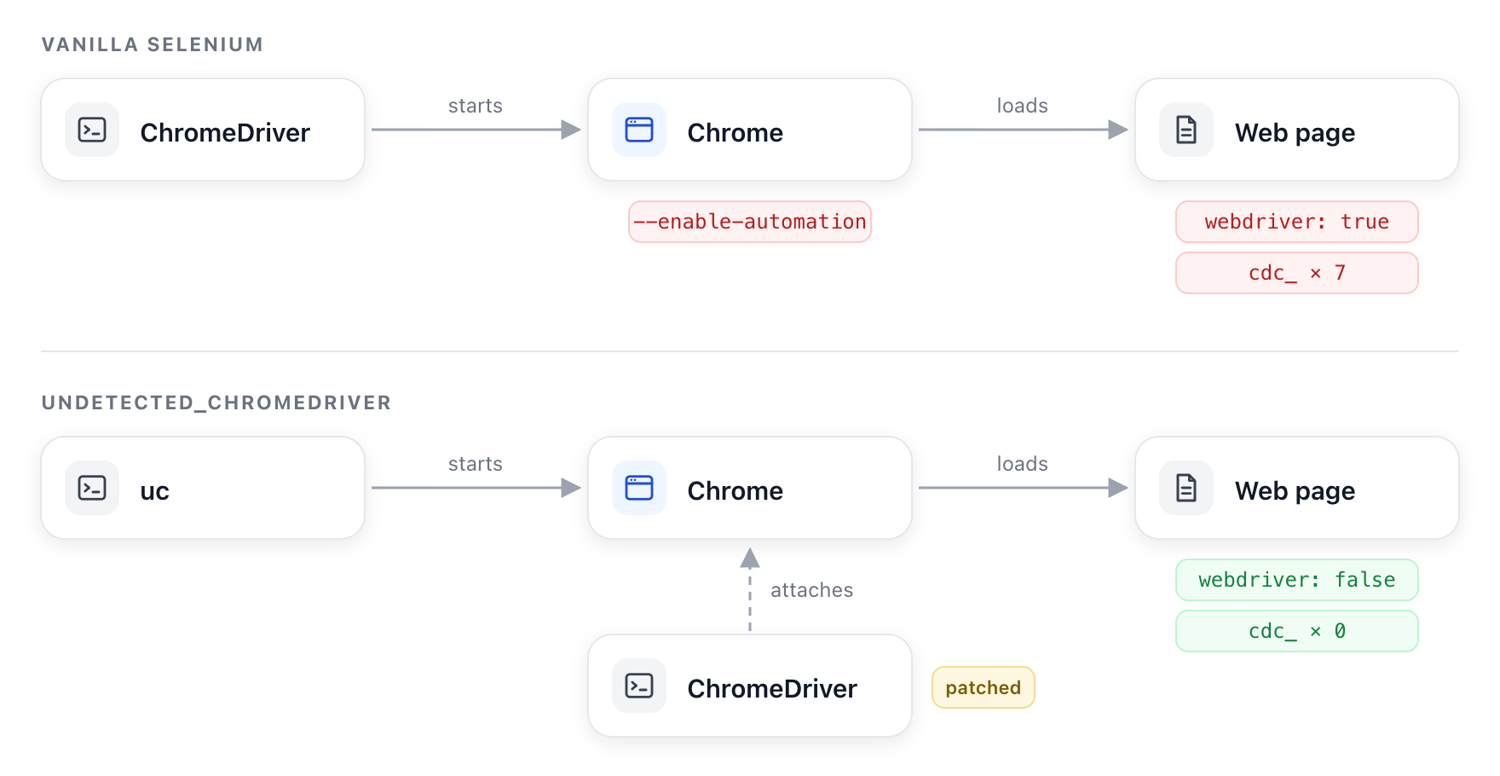Select the browser icon in the undetected_chromedriver Chrome node
1500x776 pixels.
click(639, 488)
